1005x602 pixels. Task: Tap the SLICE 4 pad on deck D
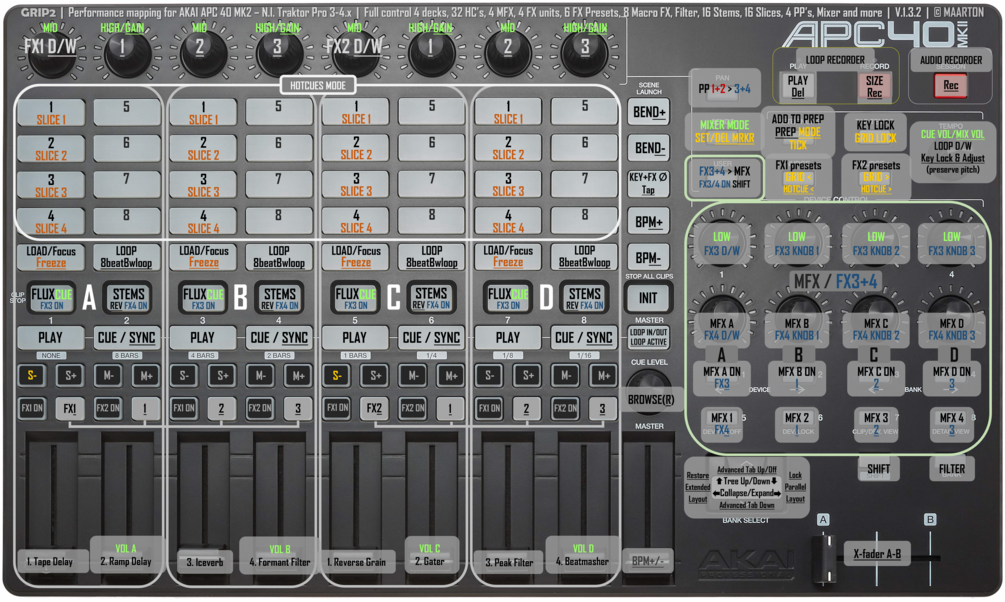[x=508, y=222]
